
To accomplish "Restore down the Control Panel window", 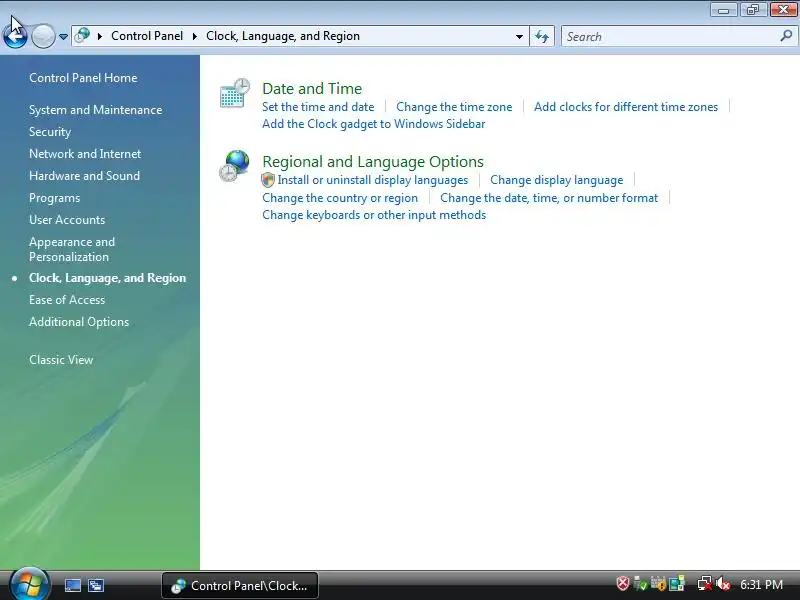I will pyautogui.click(x=753, y=10).
